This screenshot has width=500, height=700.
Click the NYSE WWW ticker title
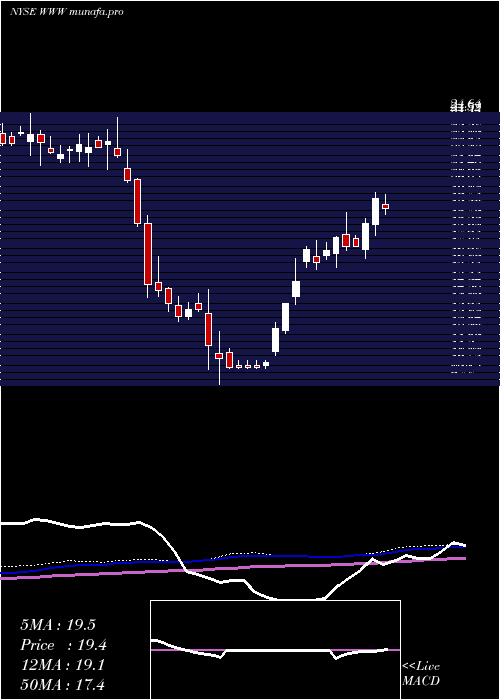(x=67, y=12)
